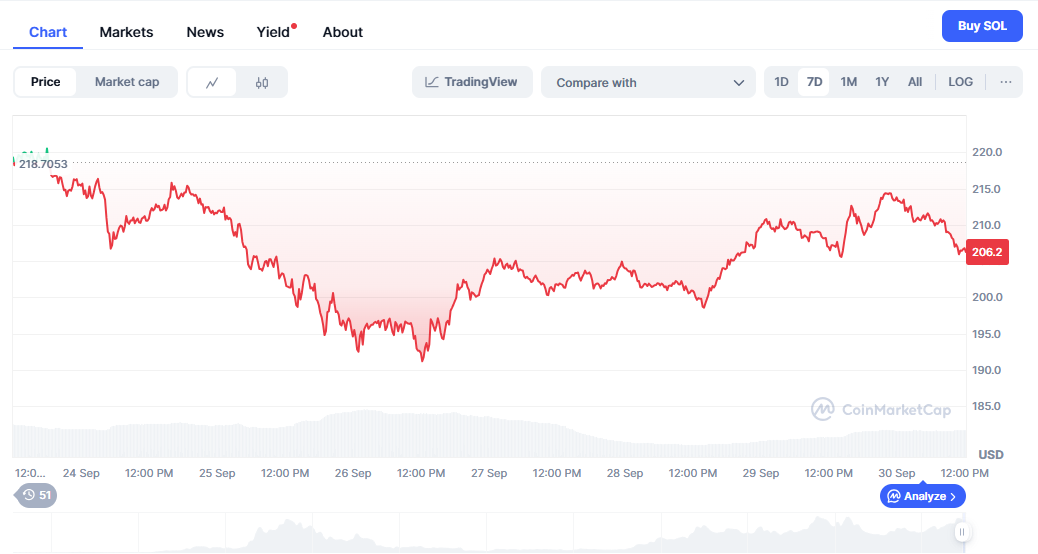Click the 206.2 current price label

click(x=987, y=252)
